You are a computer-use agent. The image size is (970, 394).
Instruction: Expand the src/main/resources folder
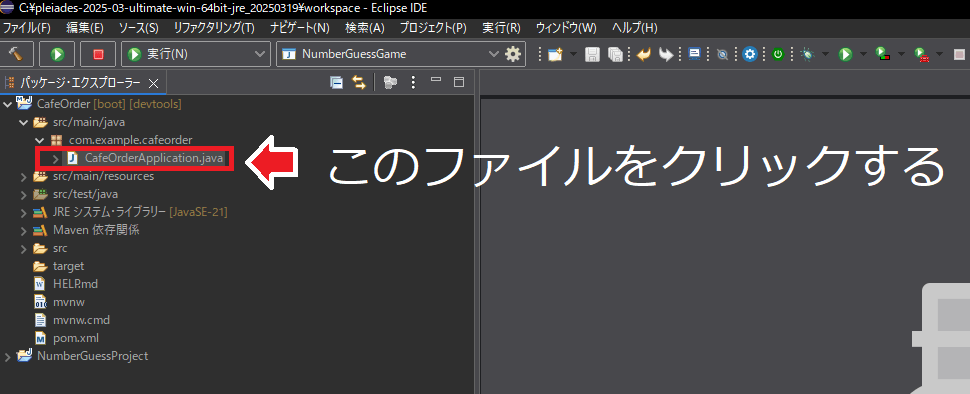coord(24,176)
